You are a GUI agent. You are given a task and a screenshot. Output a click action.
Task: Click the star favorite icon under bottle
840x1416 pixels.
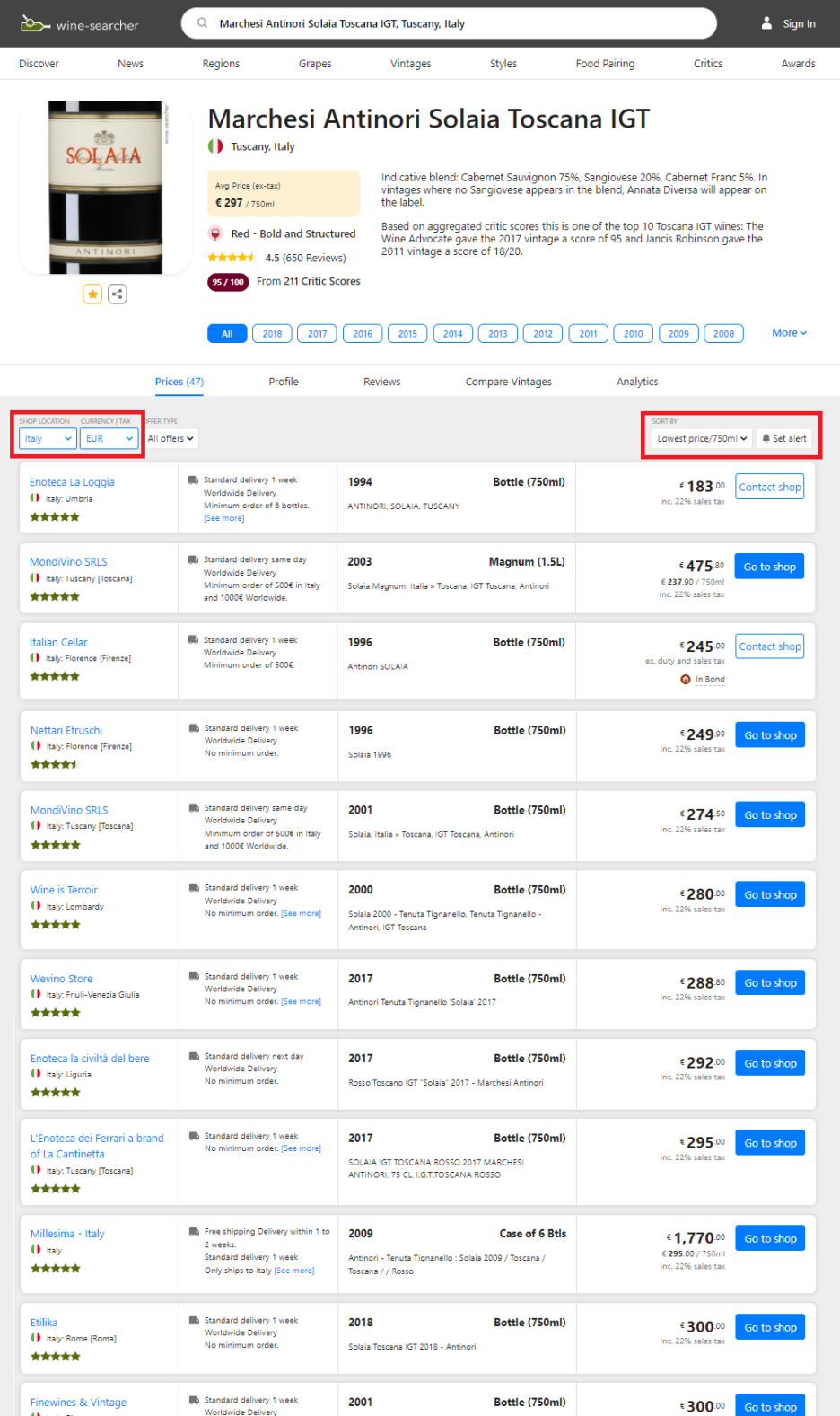[x=92, y=294]
